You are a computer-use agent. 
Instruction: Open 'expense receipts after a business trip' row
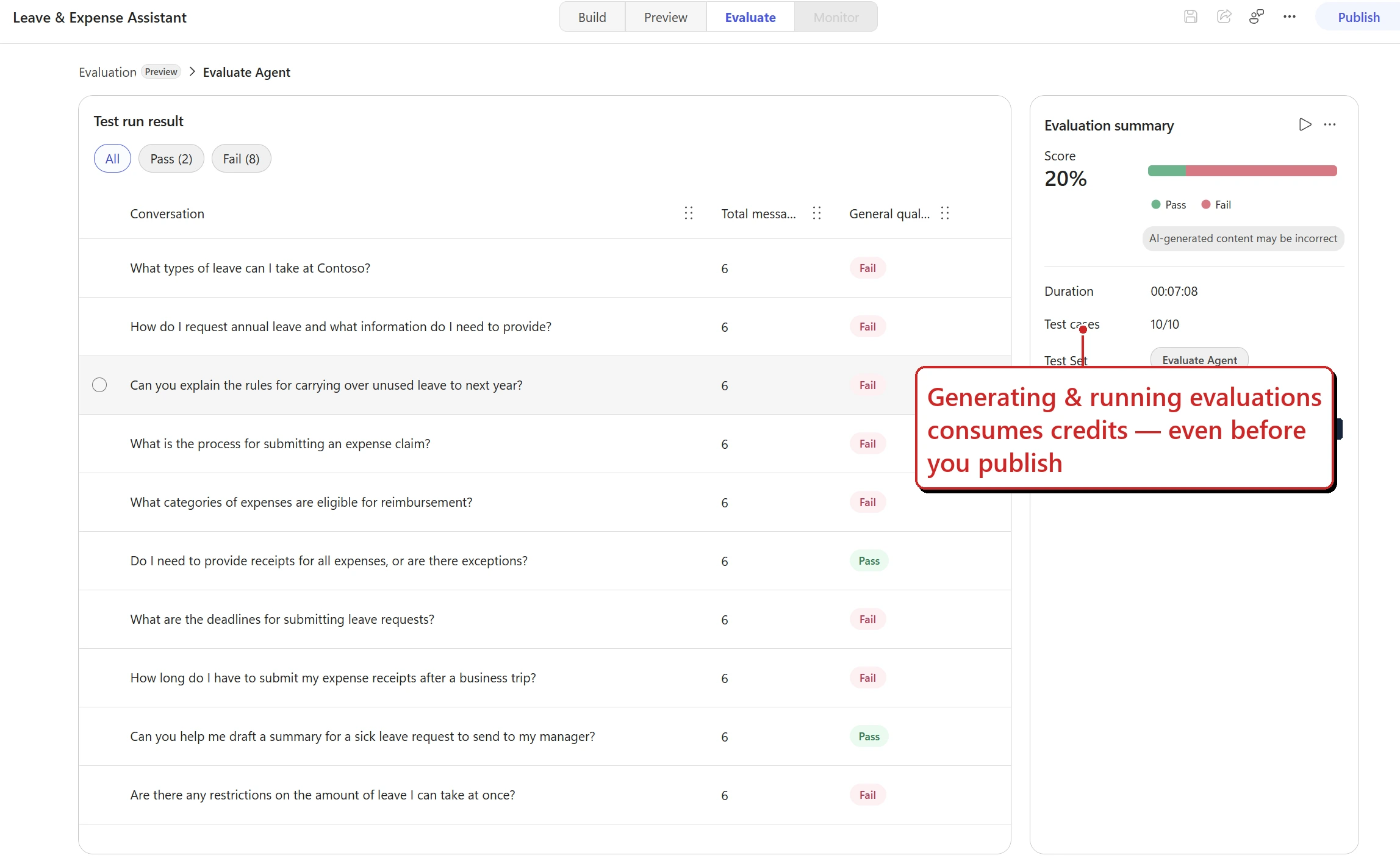544,677
